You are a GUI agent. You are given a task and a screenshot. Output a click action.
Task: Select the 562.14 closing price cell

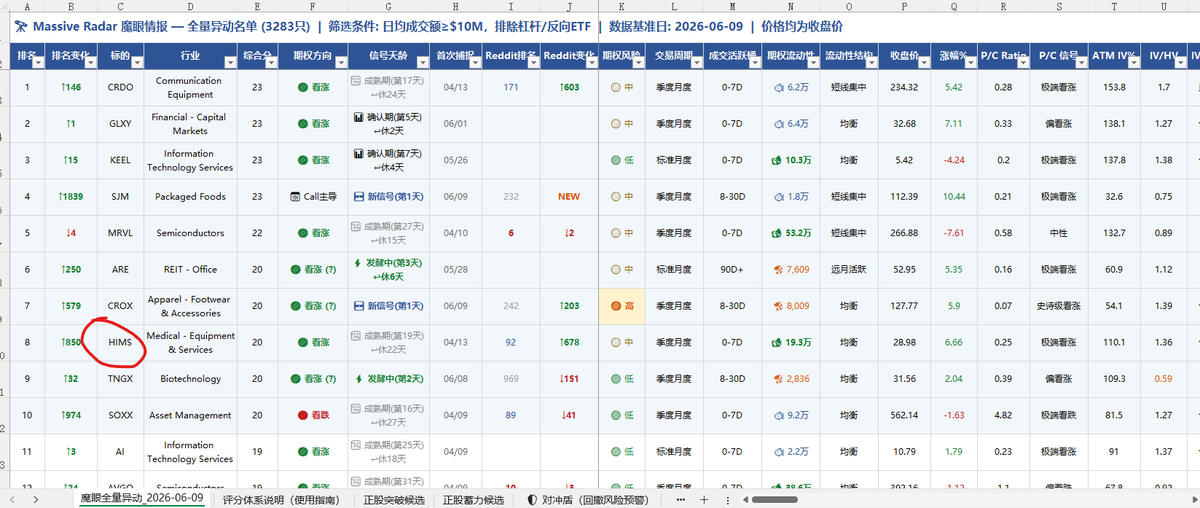coord(904,415)
